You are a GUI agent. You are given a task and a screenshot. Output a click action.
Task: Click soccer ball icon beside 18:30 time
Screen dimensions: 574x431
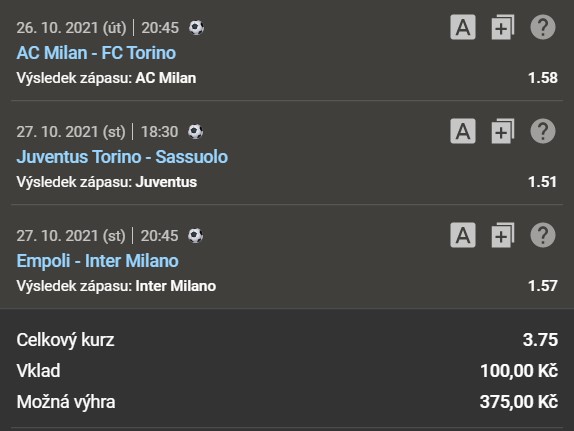tap(195, 131)
